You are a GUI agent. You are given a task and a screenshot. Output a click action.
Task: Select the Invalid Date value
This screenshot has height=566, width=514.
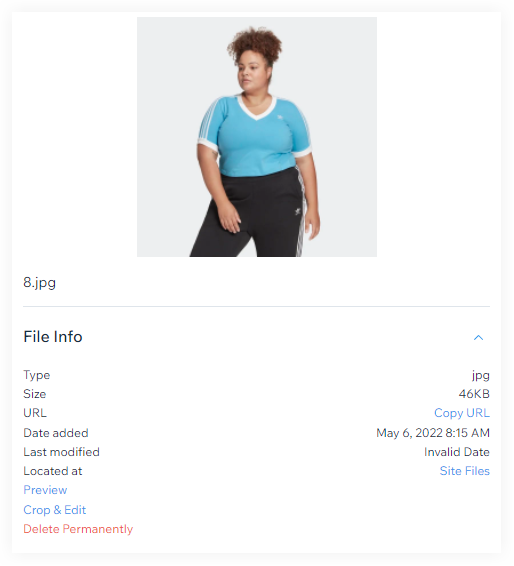click(x=457, y=452)
